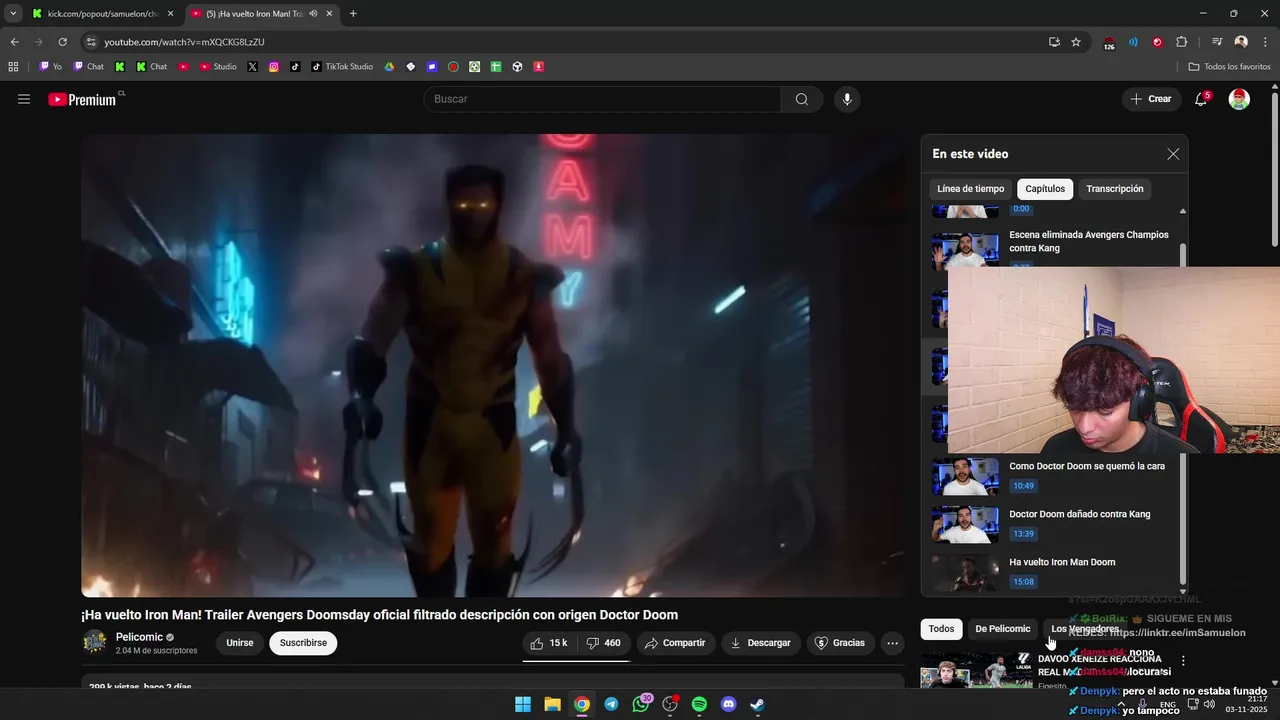Viewport: 1280px width, 720px height.
Task: Toggle Suscribirse to Pelicomic channel
Action: (303, 643)
